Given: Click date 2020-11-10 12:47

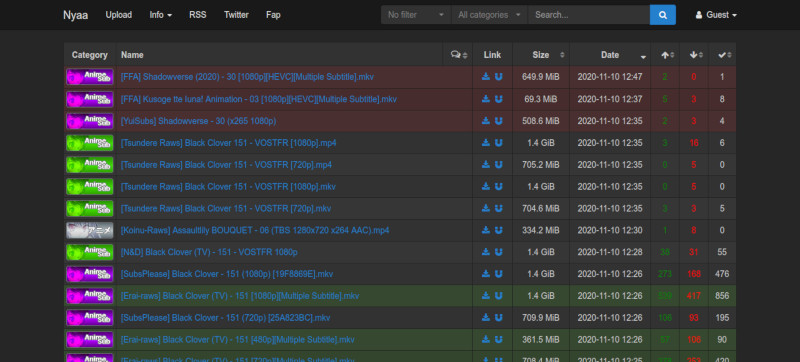Looking at the screenshot, I should [x=610, y=77].
